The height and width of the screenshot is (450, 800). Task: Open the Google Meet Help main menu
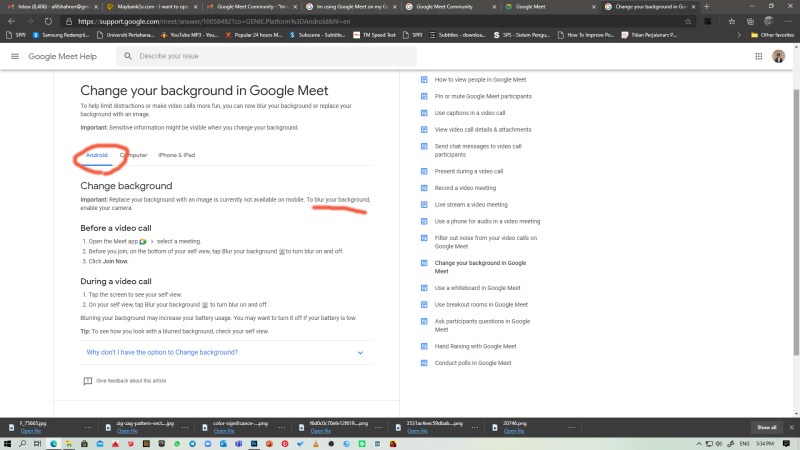(x=15, y=56)
